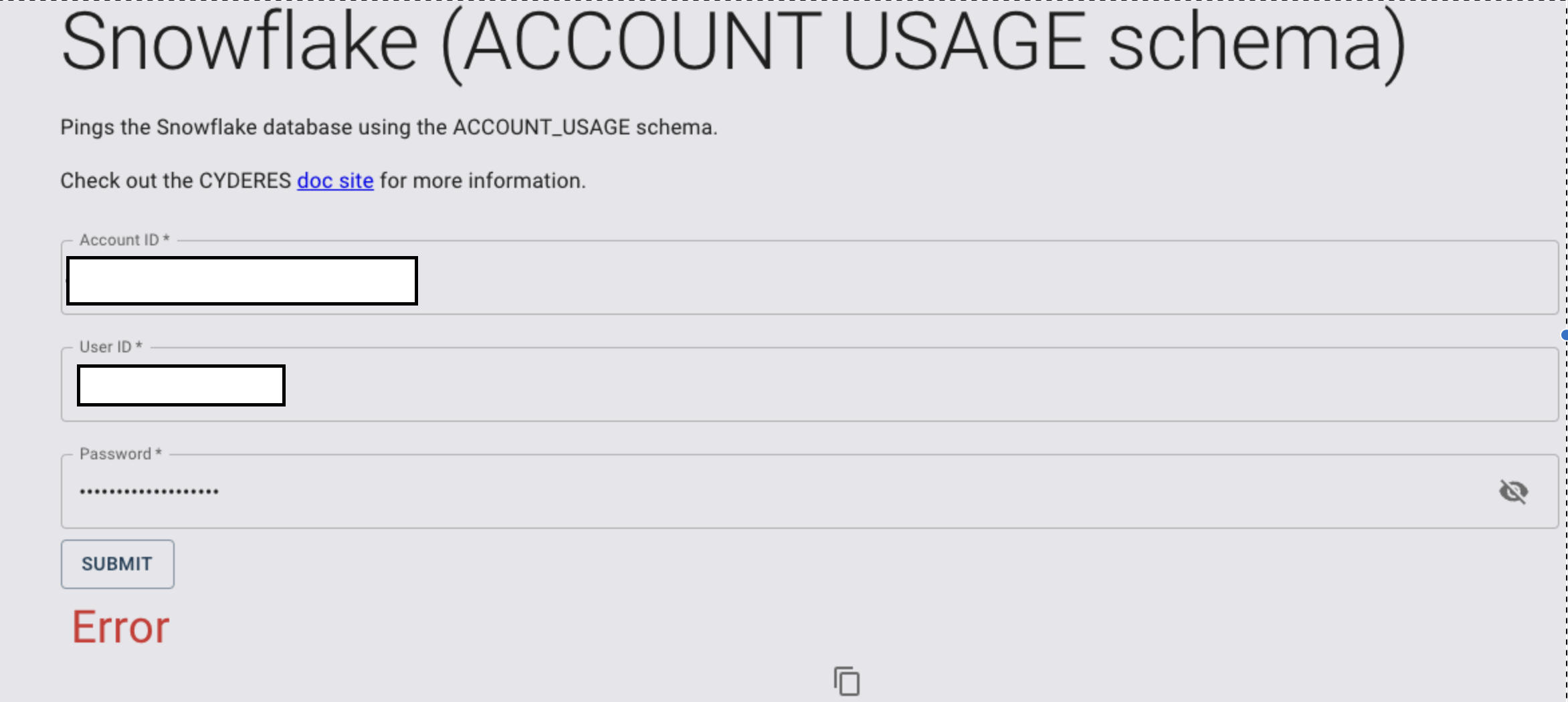Viewport: 1568px width, 702px height.
Task: Click the masked password dots
Action: click(x=149, y=492)
